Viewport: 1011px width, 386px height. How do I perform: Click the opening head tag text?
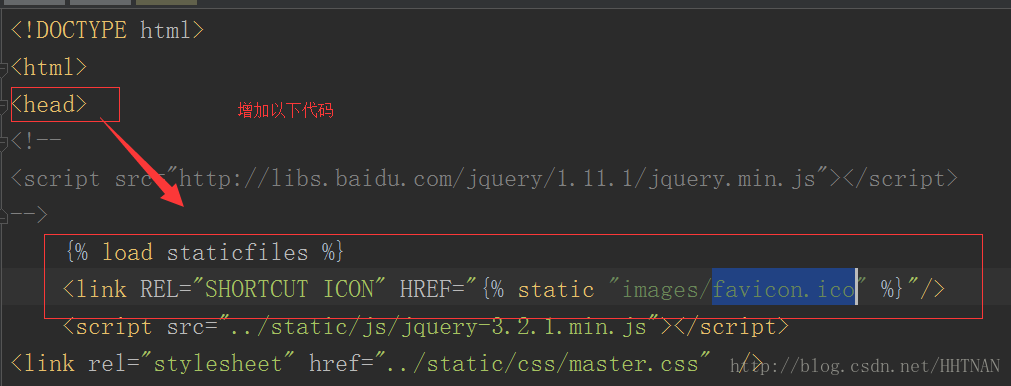tap(49, 104)
